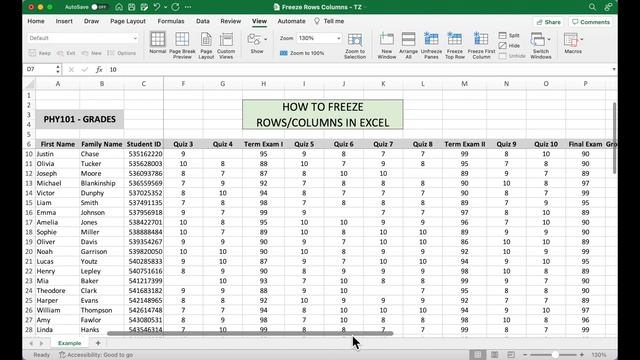Click the Split option

pyautogui.click(x=509, y=36)
